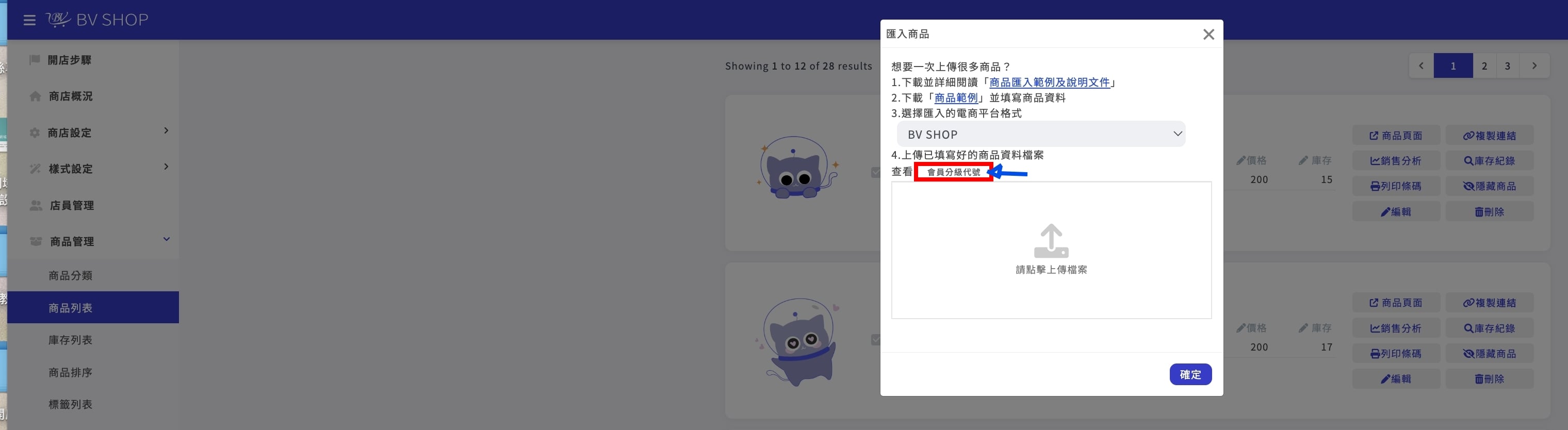Click the flag icon beside 開店步驟
The image size is (1568, 430).
(x=35, y=60)
